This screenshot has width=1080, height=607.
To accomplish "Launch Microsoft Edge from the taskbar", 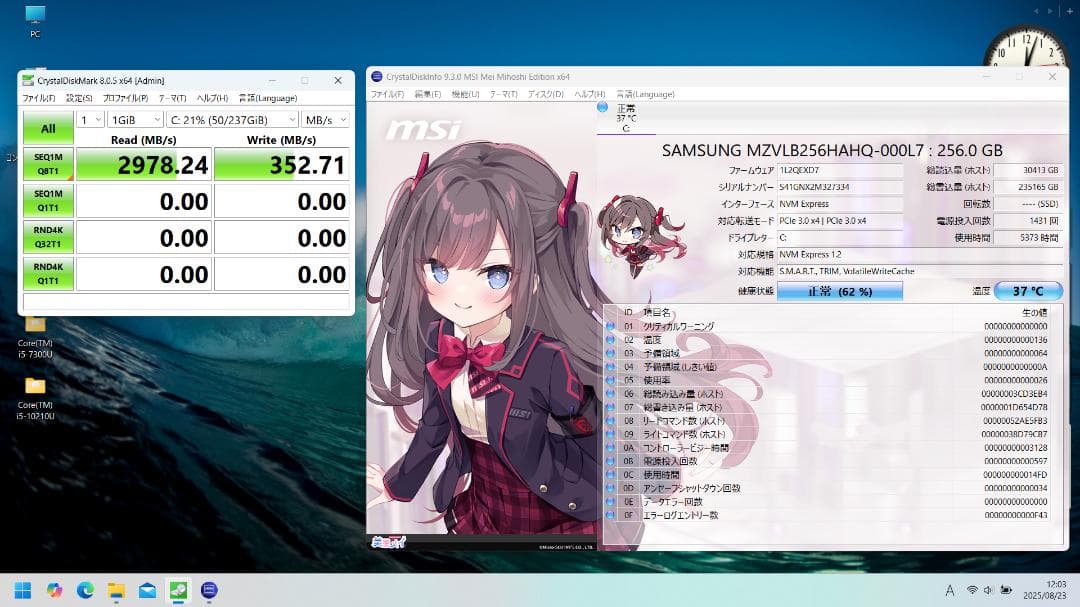I will [x=87, y=591].
